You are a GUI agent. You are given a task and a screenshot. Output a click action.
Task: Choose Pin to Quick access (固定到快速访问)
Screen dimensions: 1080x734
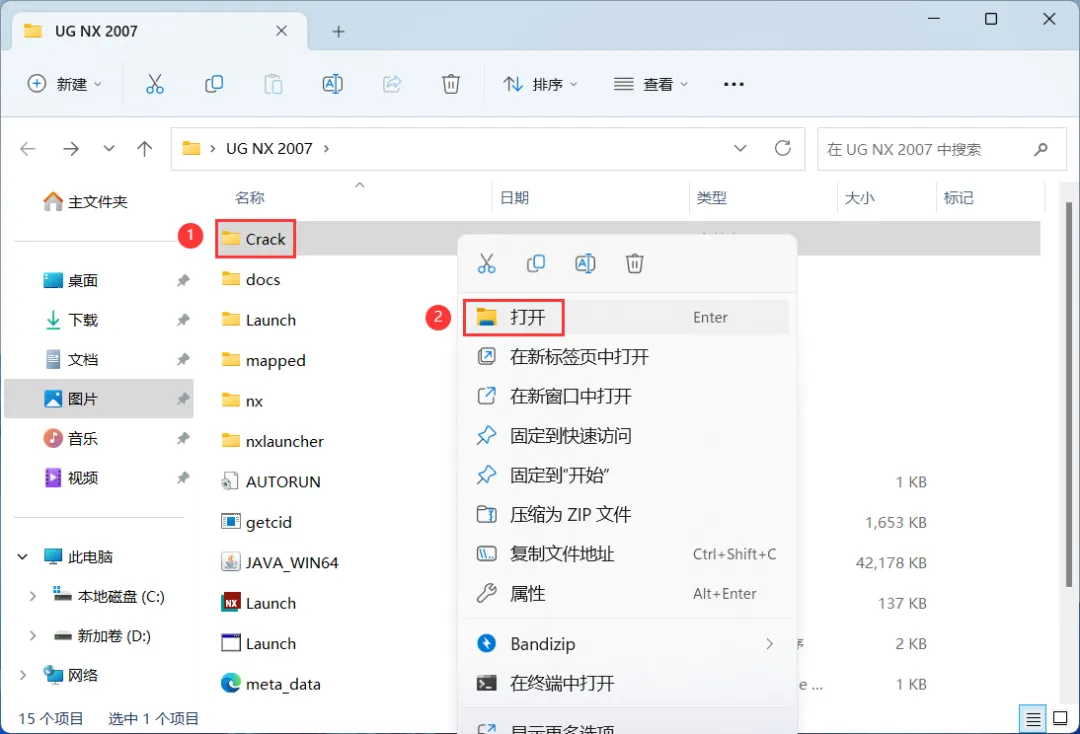pyautogui.click(x=626, y=436)
